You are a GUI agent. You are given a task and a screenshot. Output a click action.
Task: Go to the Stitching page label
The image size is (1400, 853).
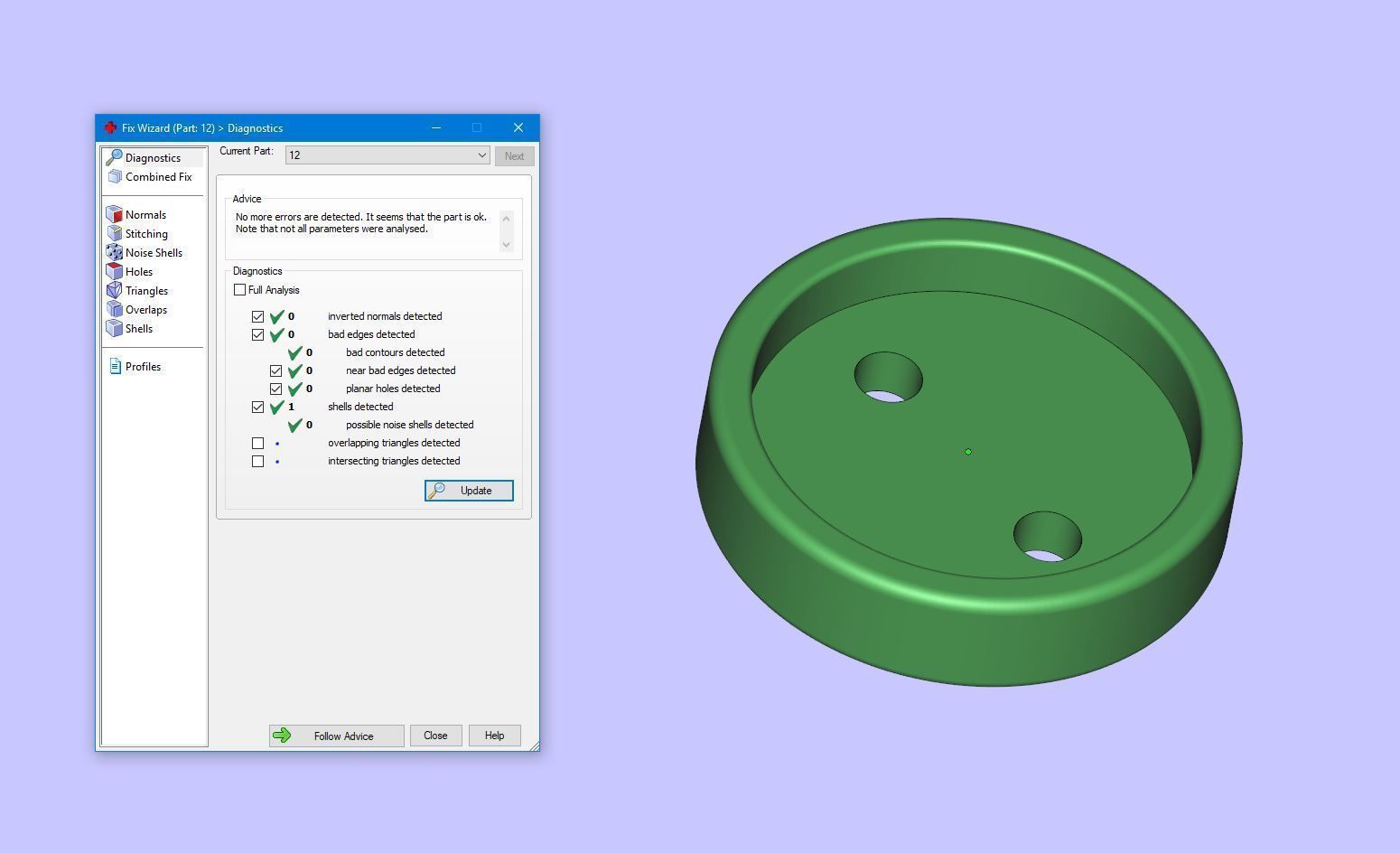coord(146,234)
